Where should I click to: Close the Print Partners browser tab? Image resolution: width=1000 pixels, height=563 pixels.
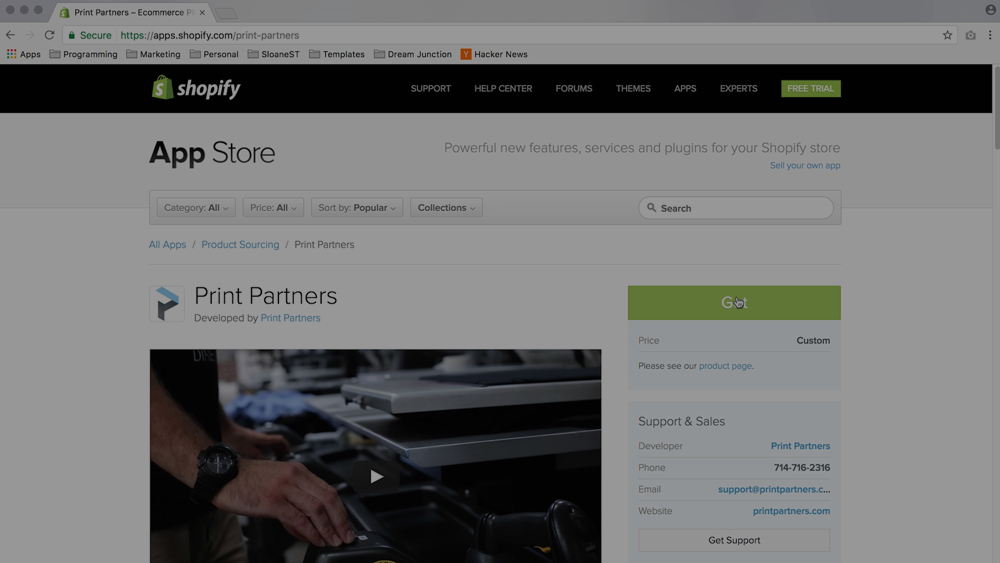(x=202, y=12)
